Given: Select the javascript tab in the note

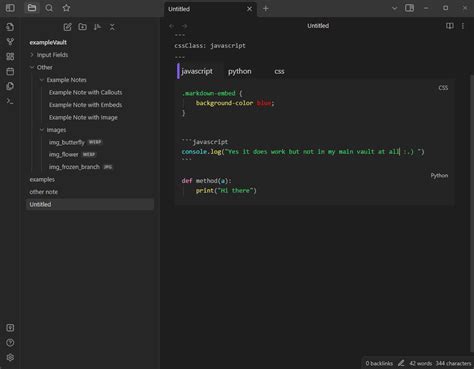Looking at the screenshot, I should (x=197, y=71).
